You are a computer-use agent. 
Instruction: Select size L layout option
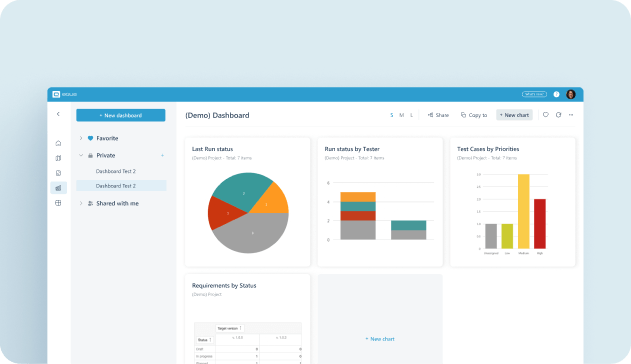pyautogui.click(x=411, y=115)
